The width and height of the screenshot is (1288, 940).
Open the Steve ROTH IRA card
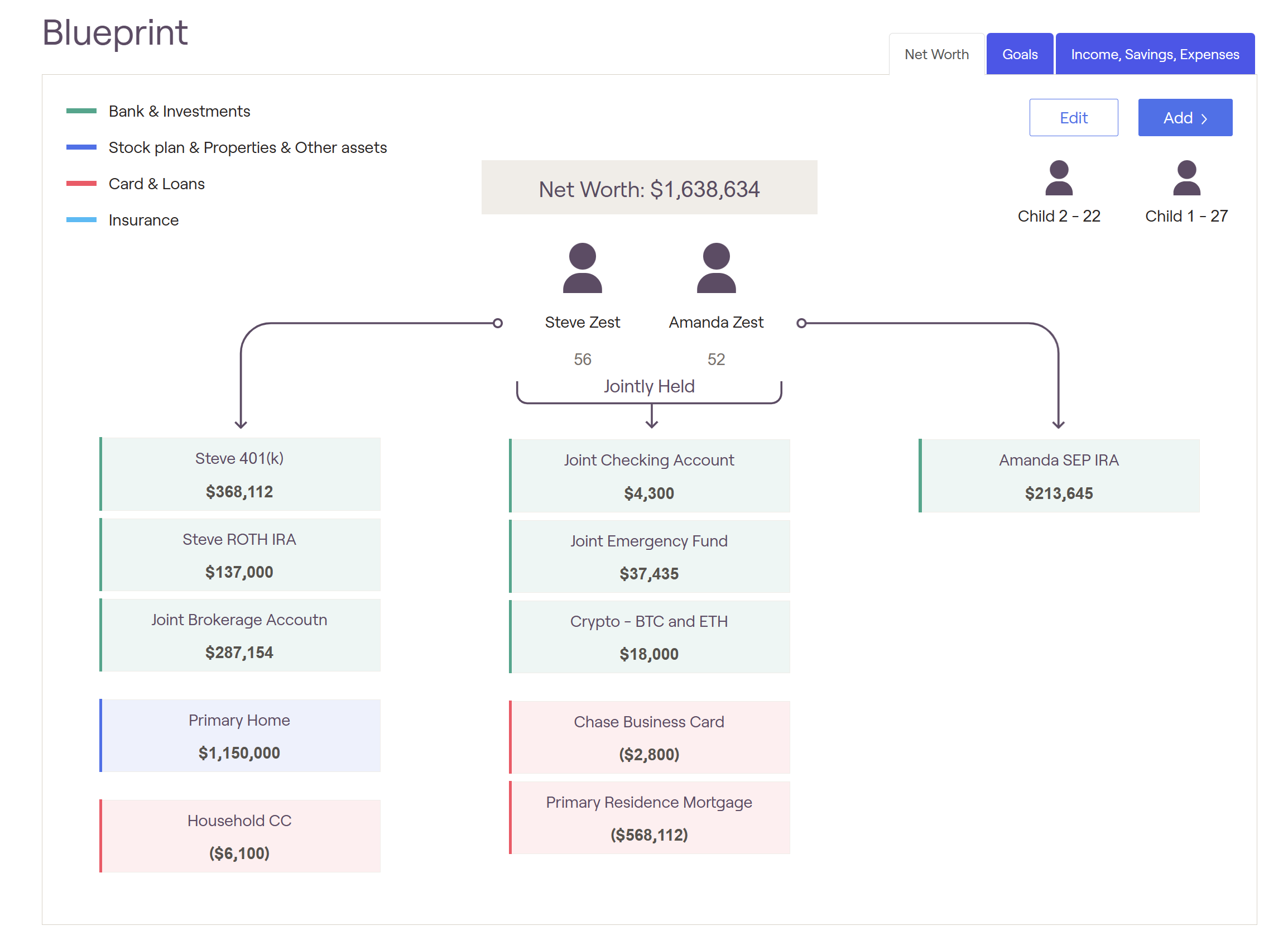[x=239, y=555]
